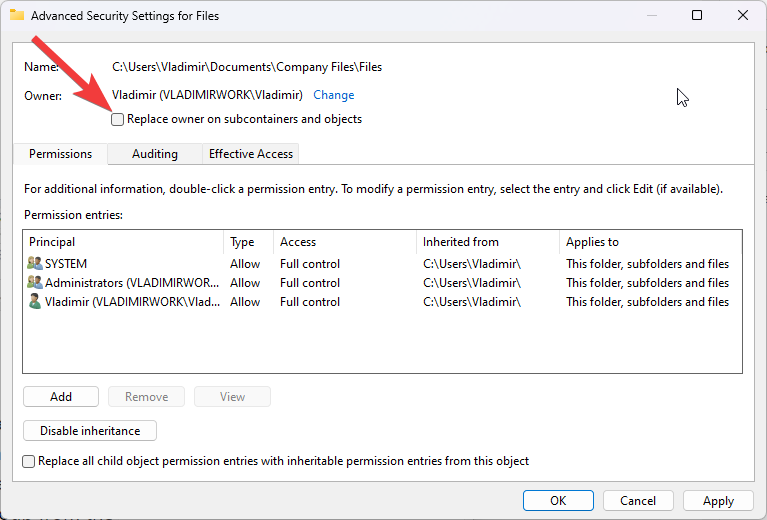Maximize the Advanced Security Settings window
The width and height of the screenshot is (767, 520).
697,15
